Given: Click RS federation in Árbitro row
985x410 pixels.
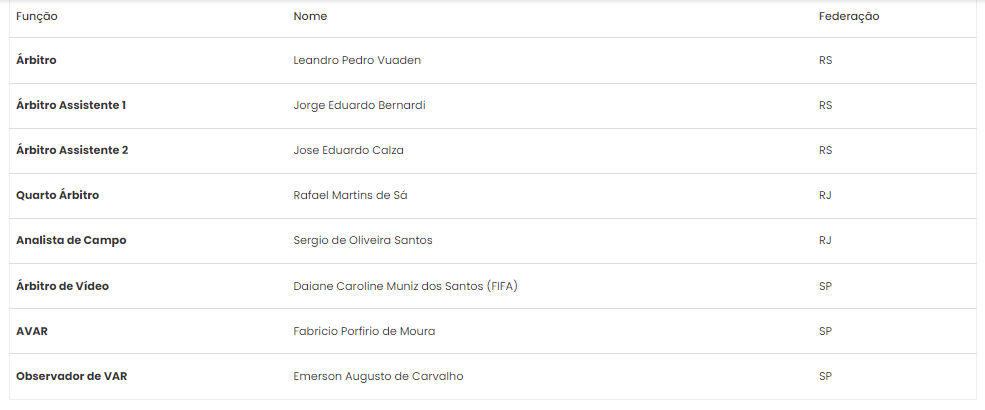Looking at the screenshot, I should pos(825,60).
